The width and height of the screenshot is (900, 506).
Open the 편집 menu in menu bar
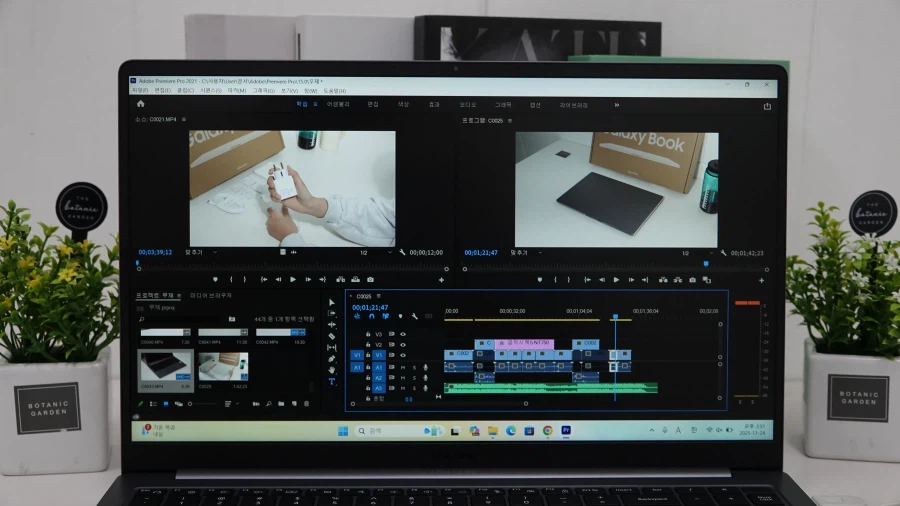(164, 90)
